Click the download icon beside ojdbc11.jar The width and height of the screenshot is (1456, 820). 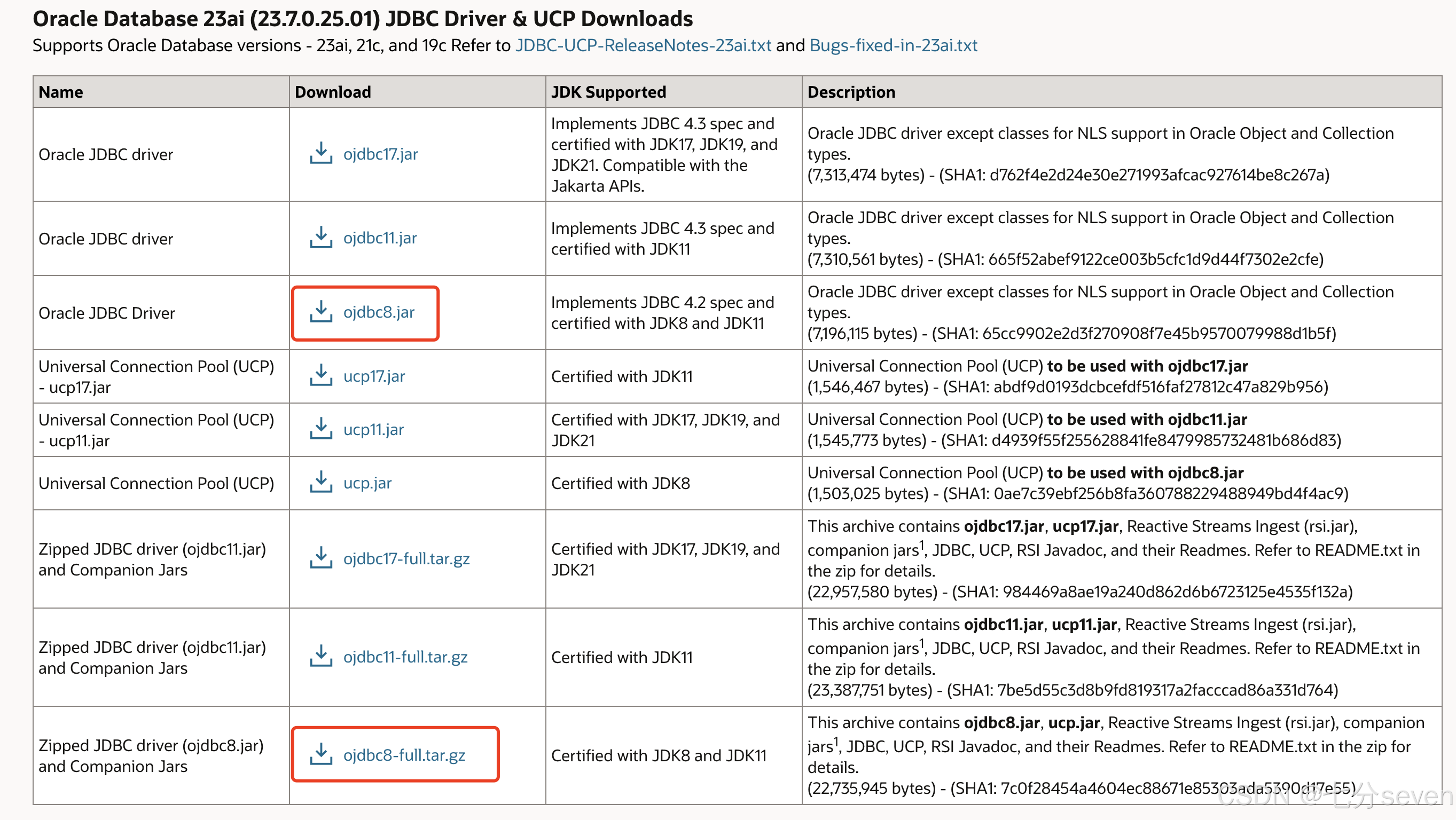(321, 238)
